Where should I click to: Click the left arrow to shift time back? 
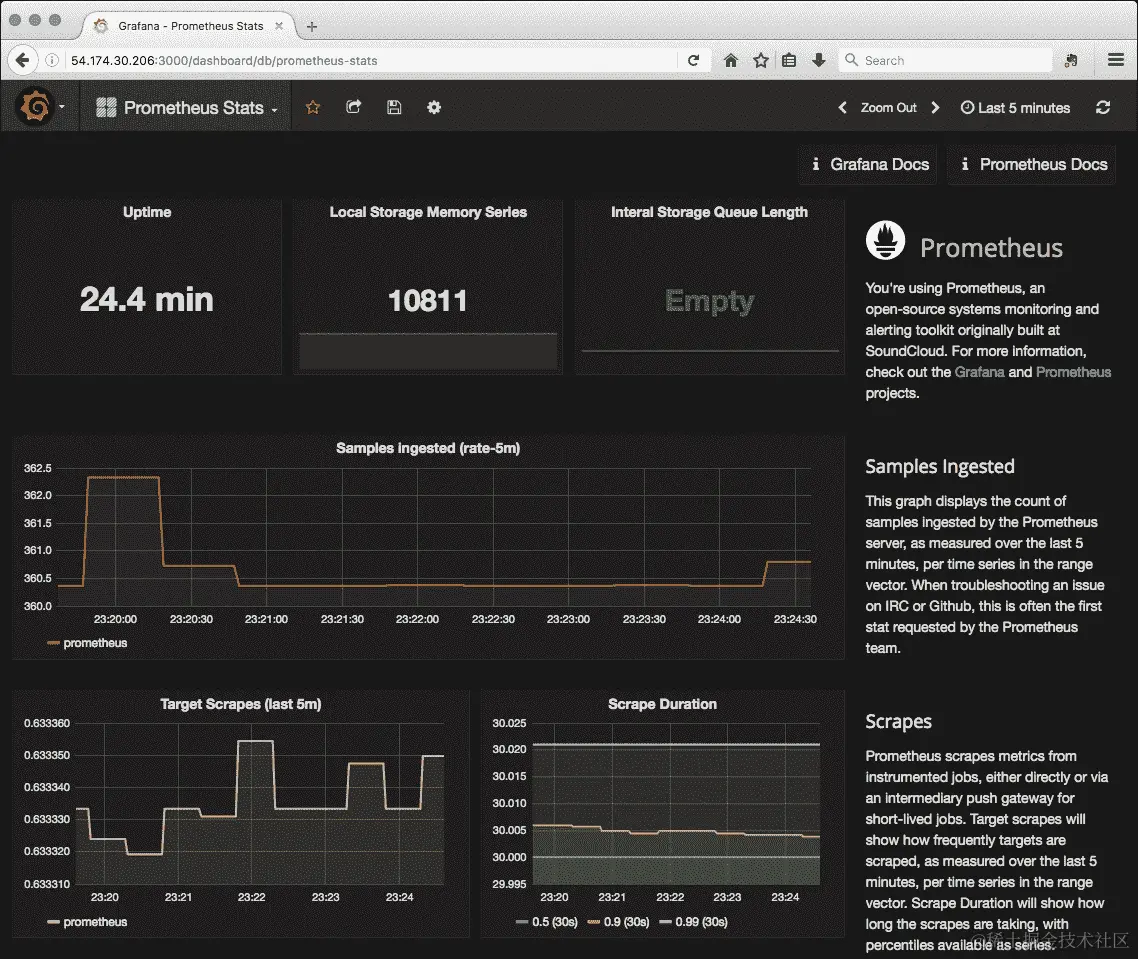(x=843, y=107)
